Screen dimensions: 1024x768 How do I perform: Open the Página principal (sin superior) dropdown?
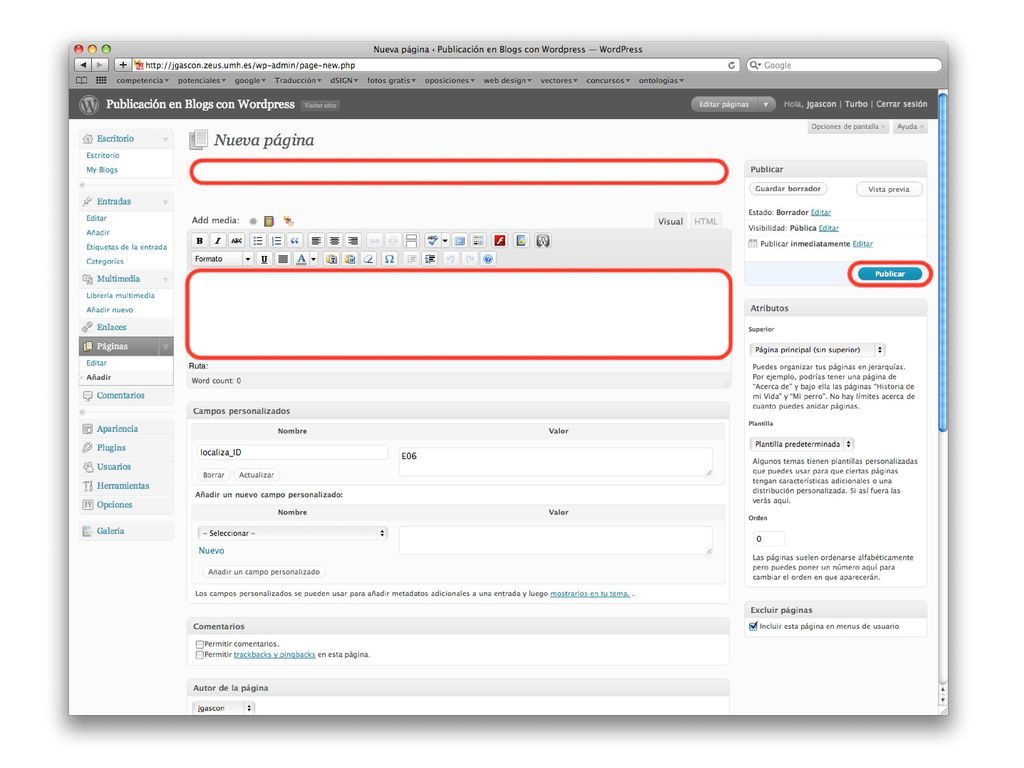point(817,350)
